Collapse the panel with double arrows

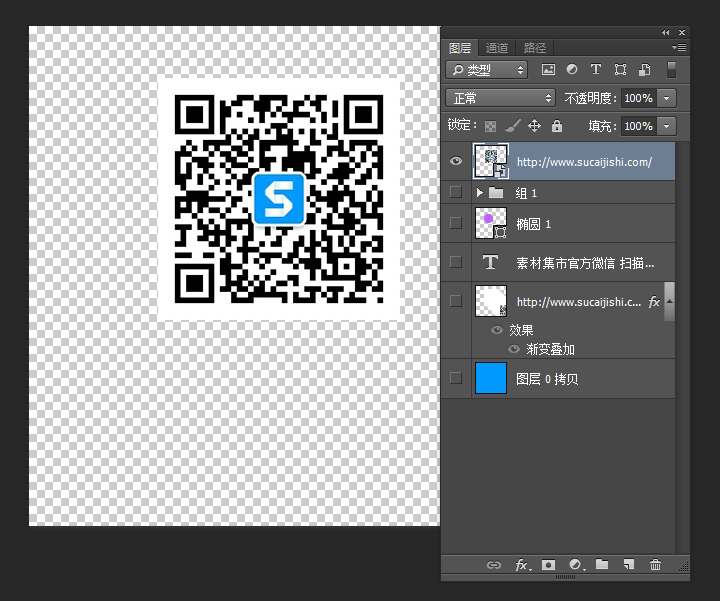[x=665, y=33]
